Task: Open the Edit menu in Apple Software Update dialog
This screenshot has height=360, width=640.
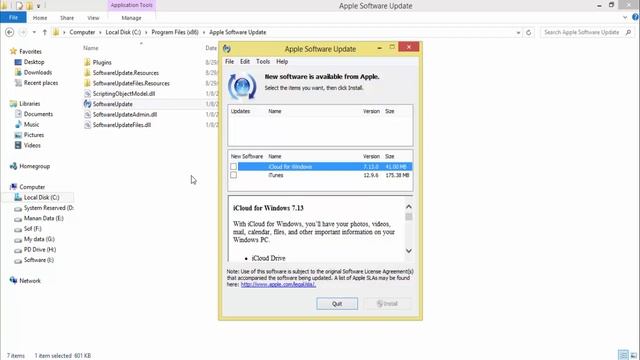Action: pos(244,62)
